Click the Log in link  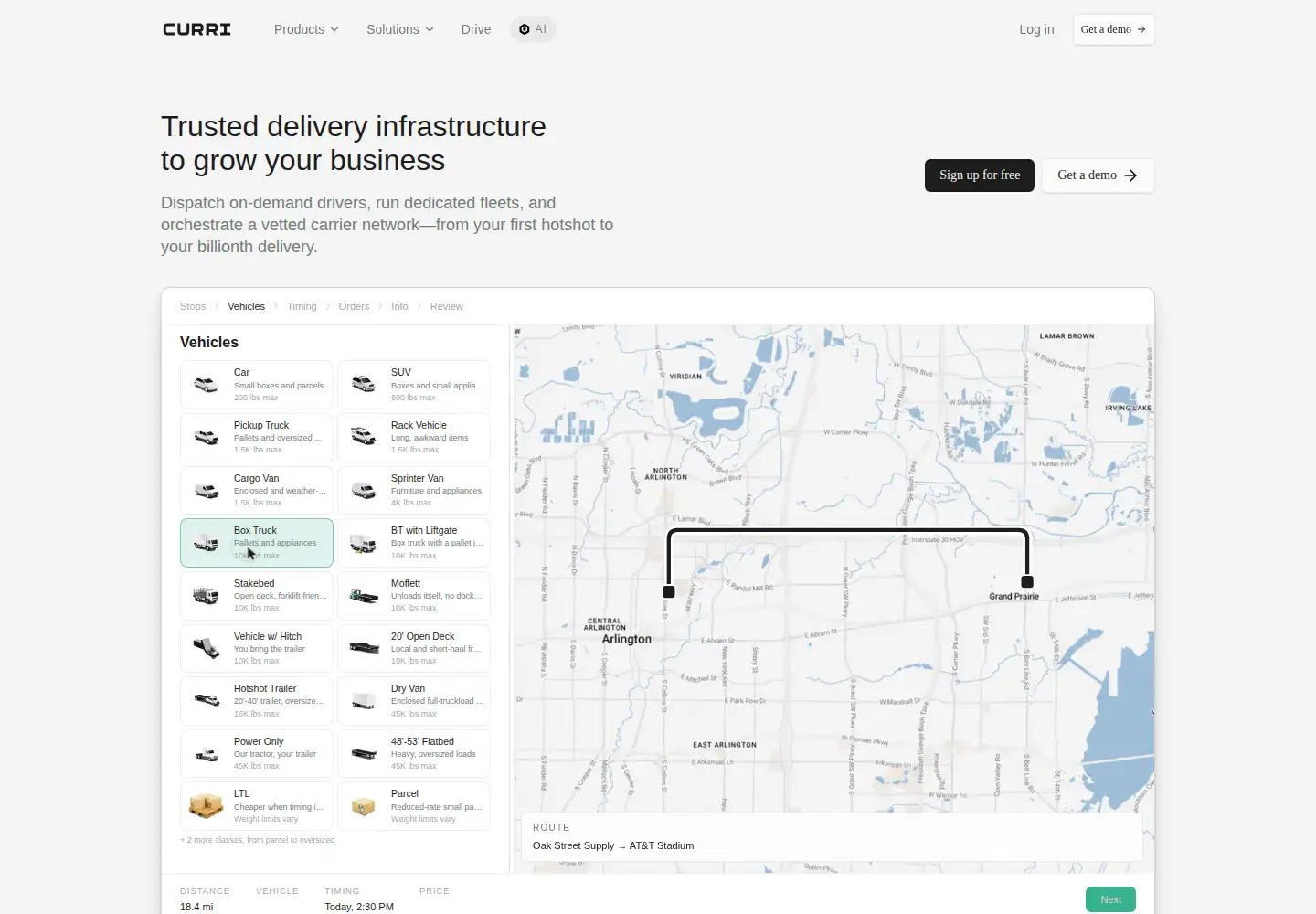coord(1036,29)
